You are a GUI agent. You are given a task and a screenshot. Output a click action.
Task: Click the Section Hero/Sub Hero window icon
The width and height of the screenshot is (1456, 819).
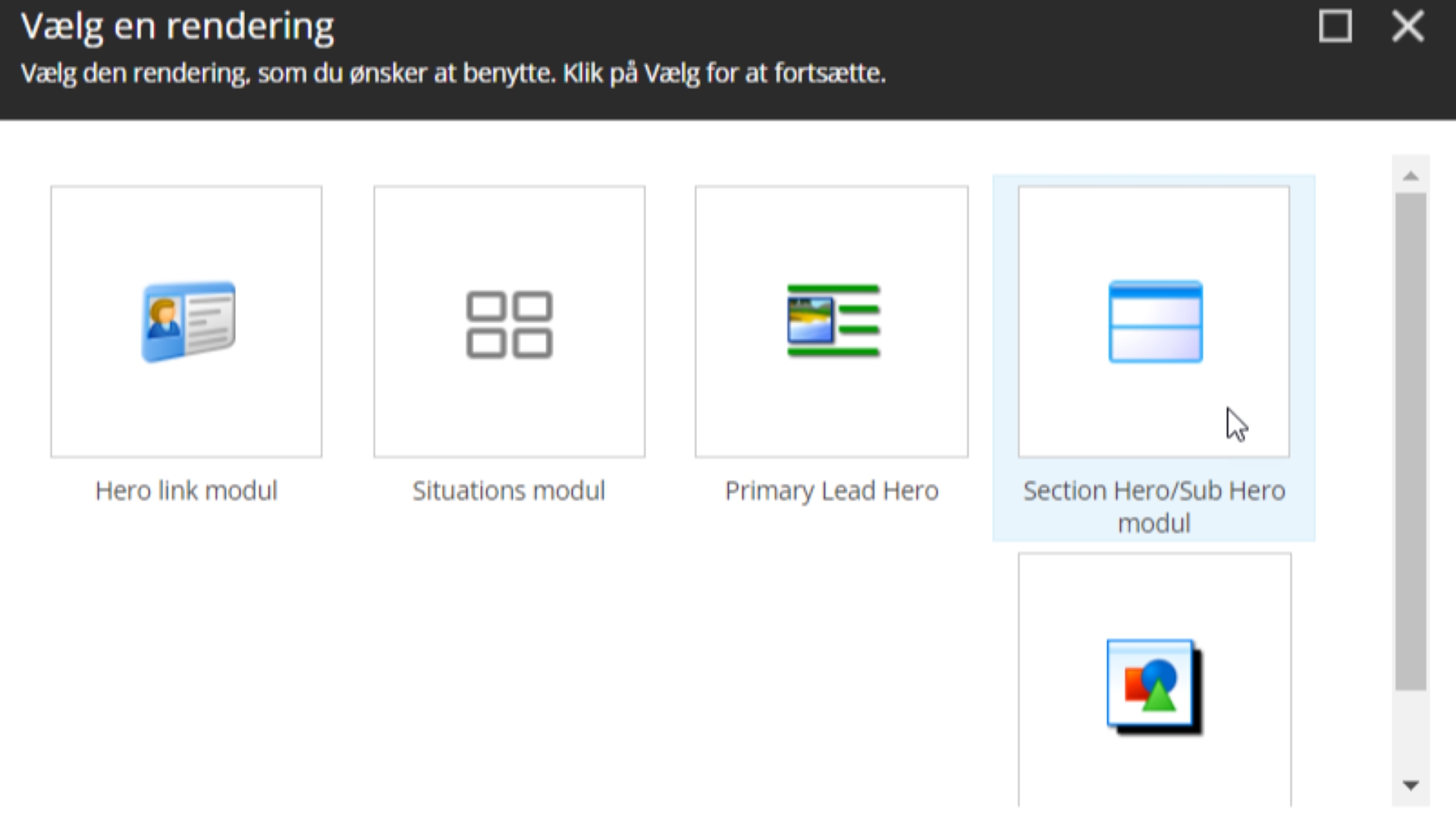coord(1155,322)
